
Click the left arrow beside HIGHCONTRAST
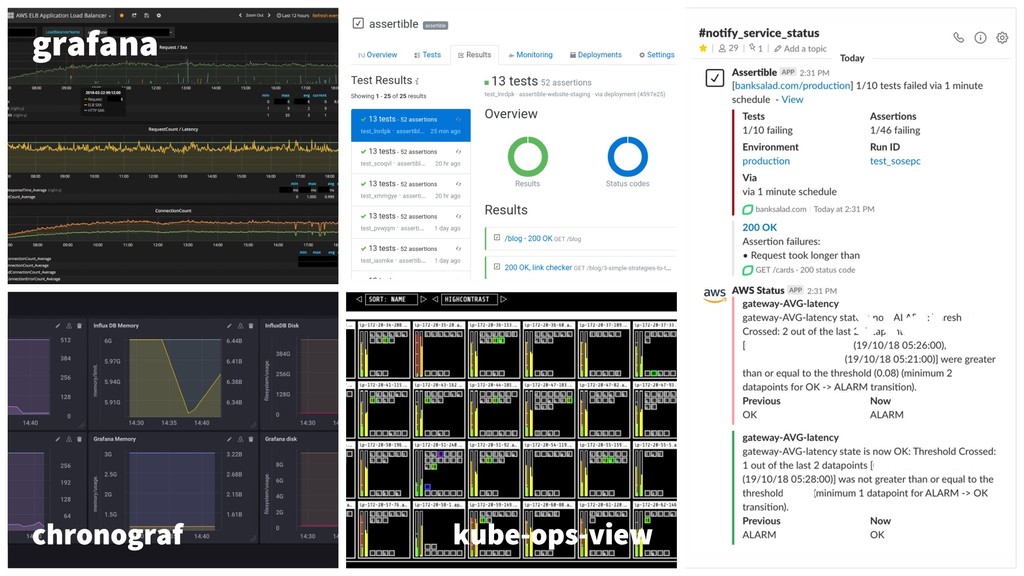click(436, 299)
